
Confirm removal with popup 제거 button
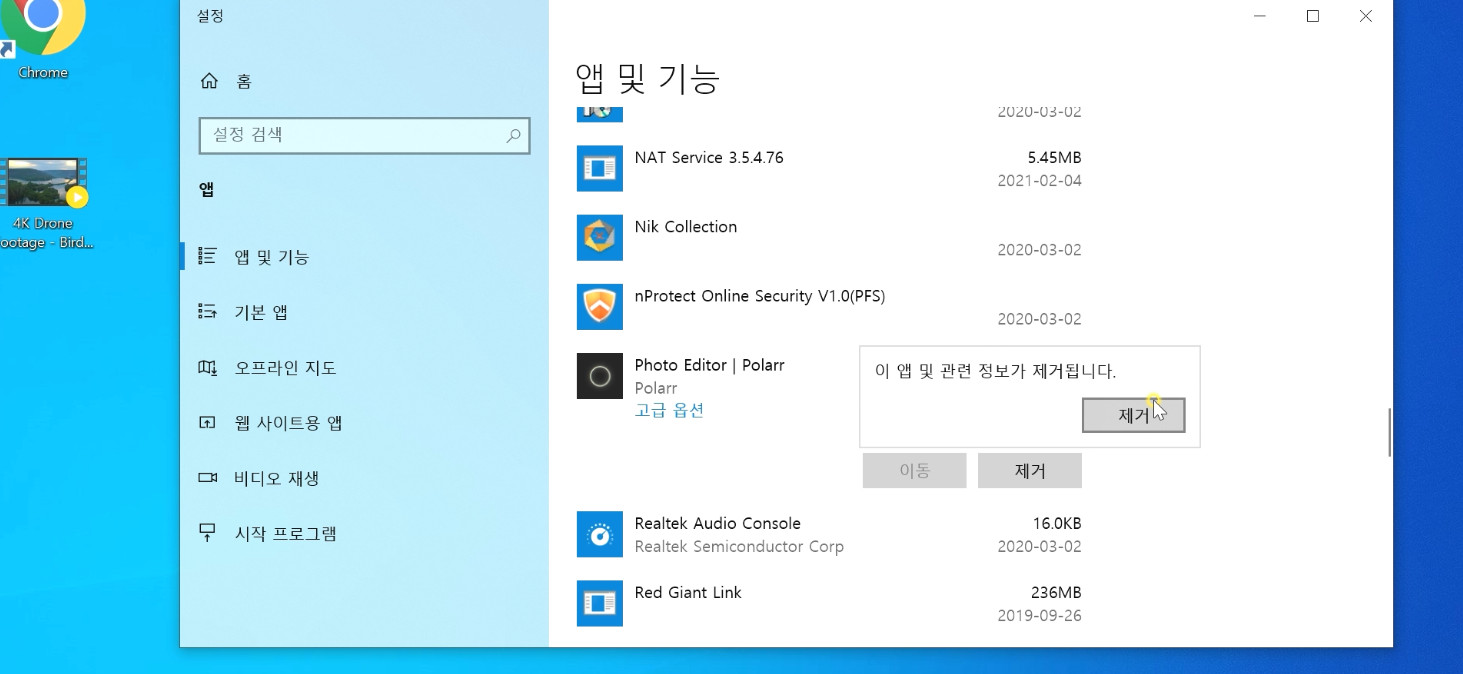click(x=1133, y=415)
